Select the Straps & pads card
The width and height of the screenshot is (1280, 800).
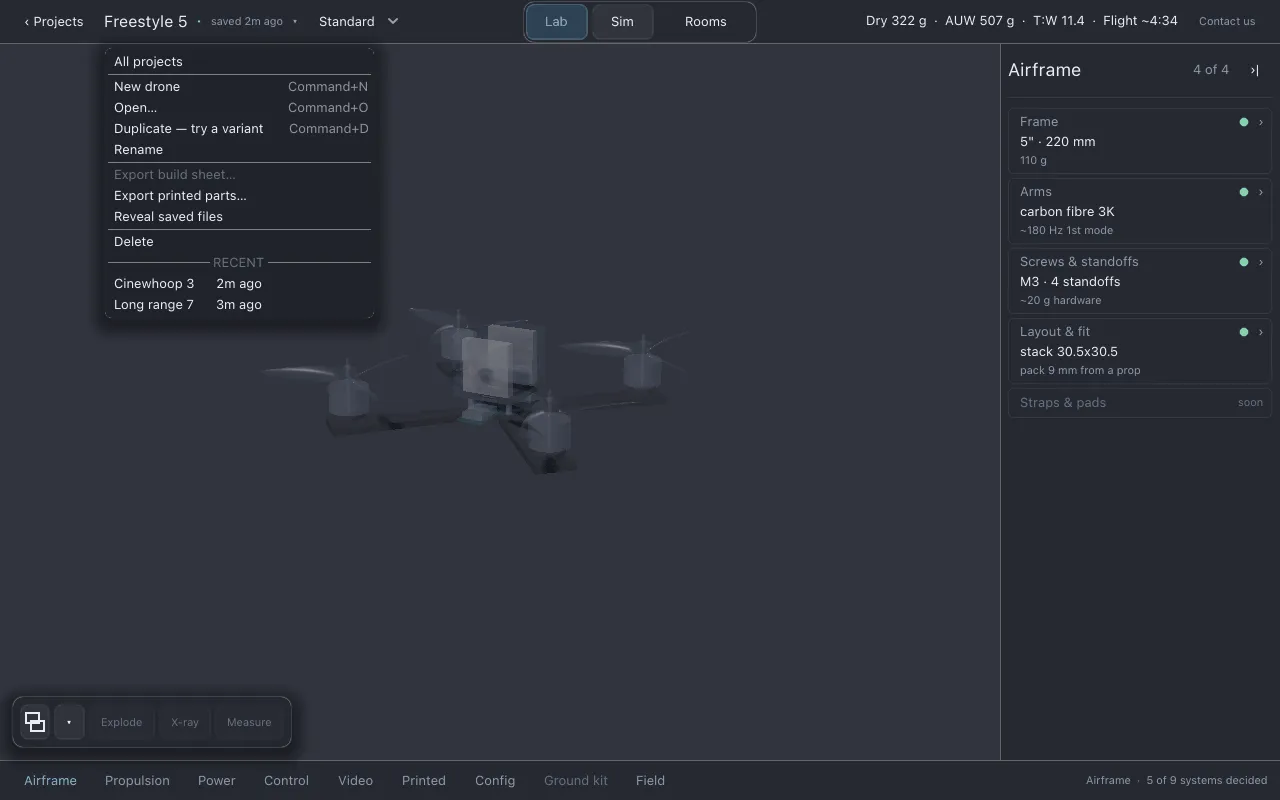click(x=1140, y=403)
